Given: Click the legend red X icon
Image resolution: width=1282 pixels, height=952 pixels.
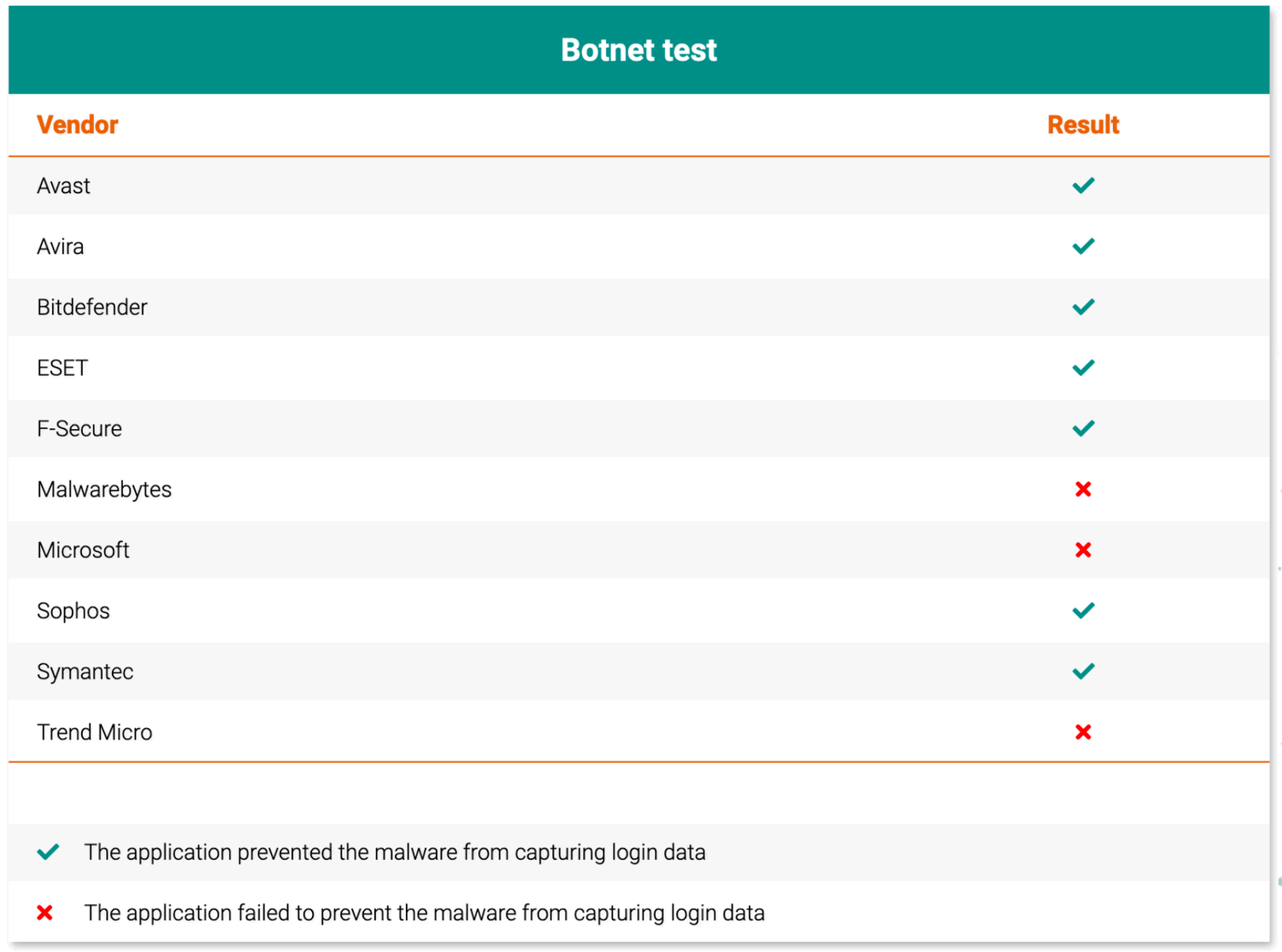Looking at the screenshot, I should [45, 913].
